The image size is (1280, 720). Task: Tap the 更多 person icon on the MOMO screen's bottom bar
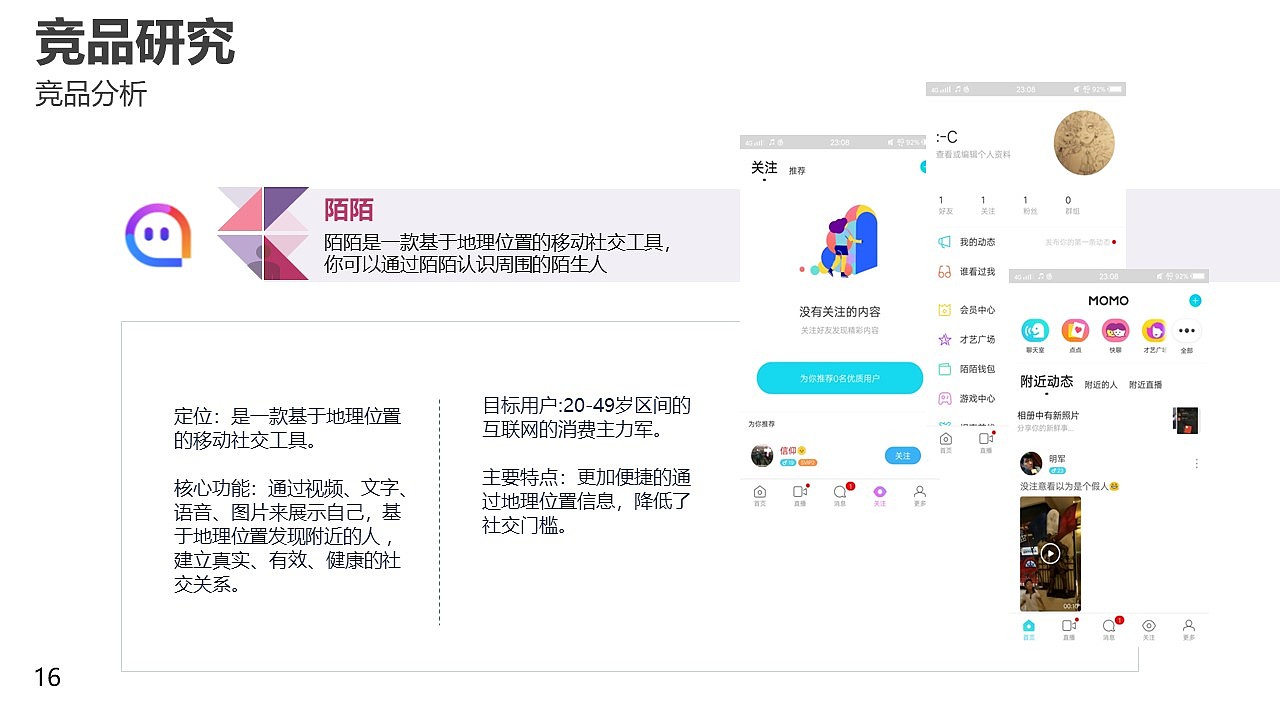pos(1189,629)
